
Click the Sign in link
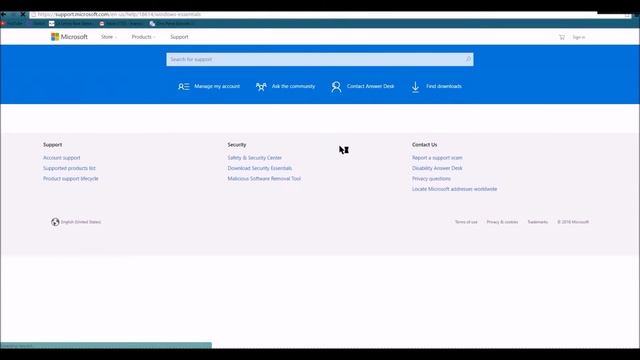pos(579,37)
